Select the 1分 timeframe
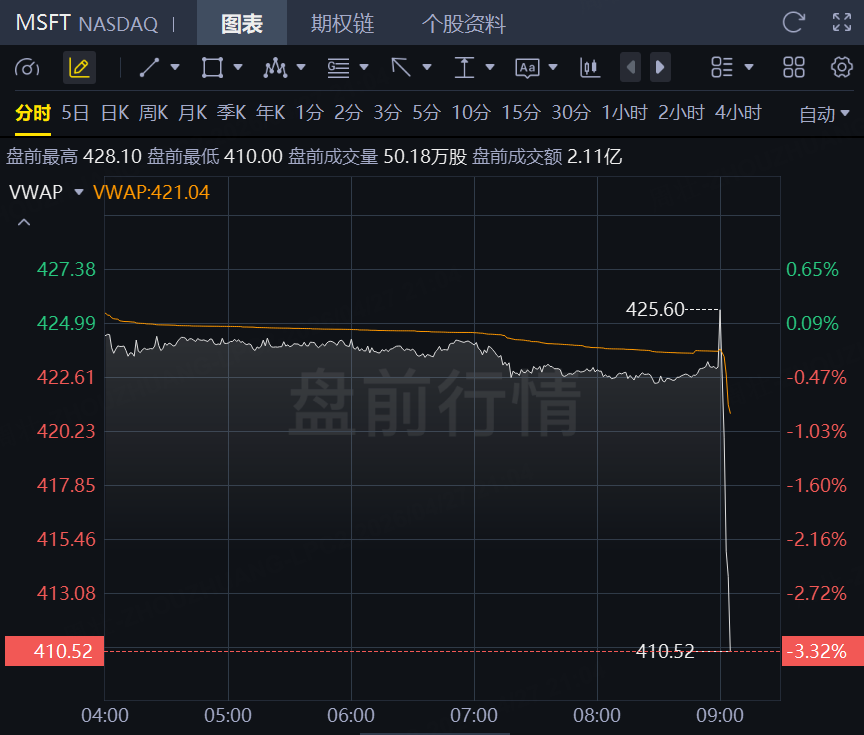Screen dimensions: 864x735 pos(310,113)
